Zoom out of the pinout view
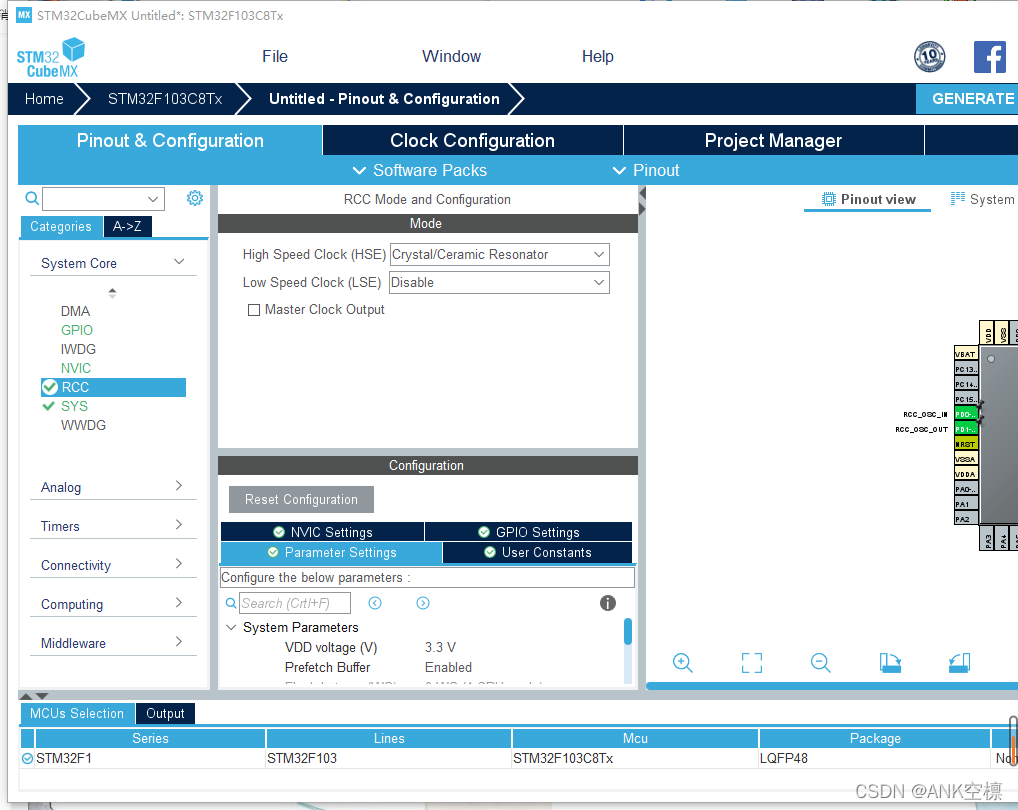The height and width of the screenshot is (810, 1018). [x=821, y=663]
